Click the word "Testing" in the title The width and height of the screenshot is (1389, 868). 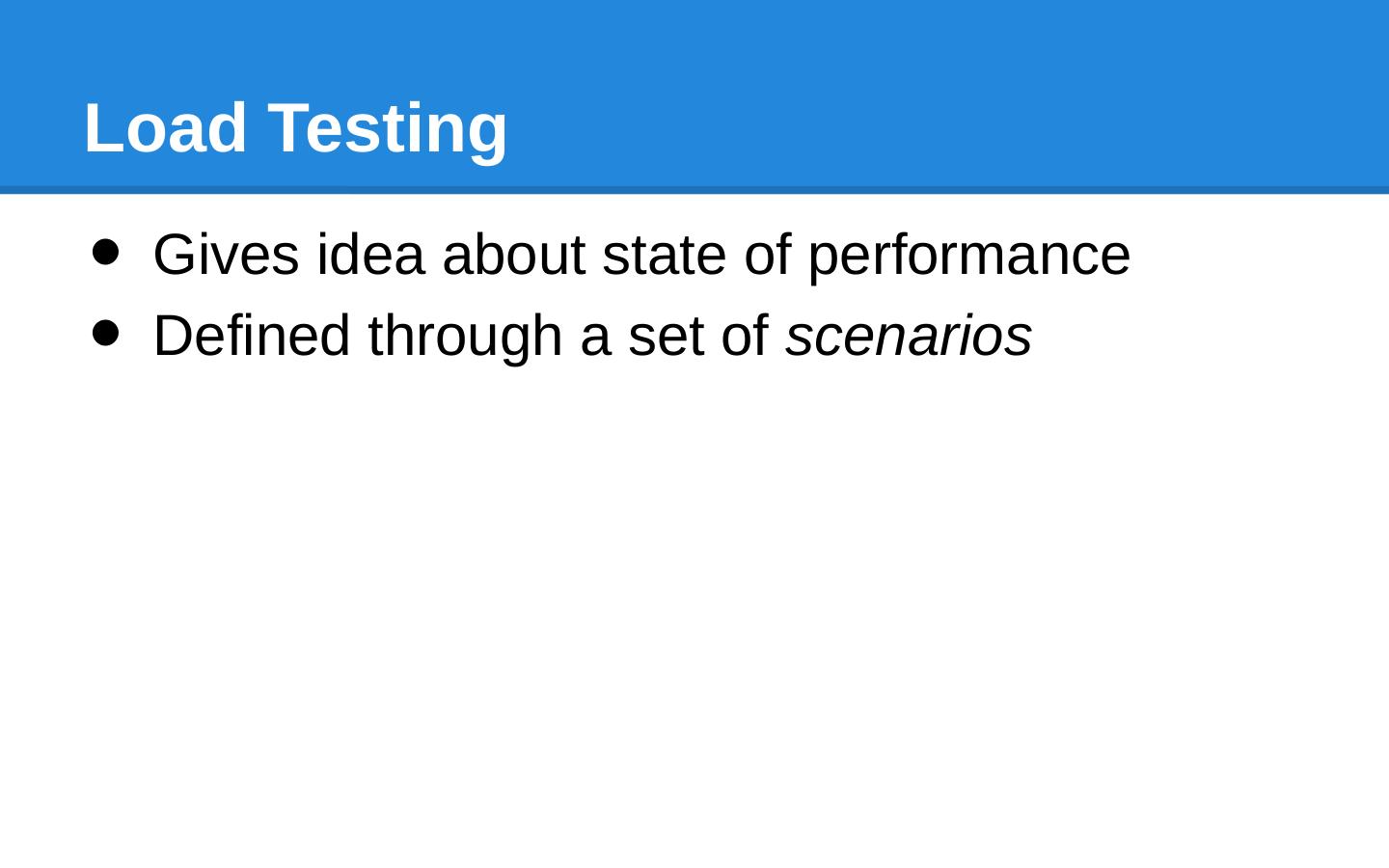(x=387, y=127)
